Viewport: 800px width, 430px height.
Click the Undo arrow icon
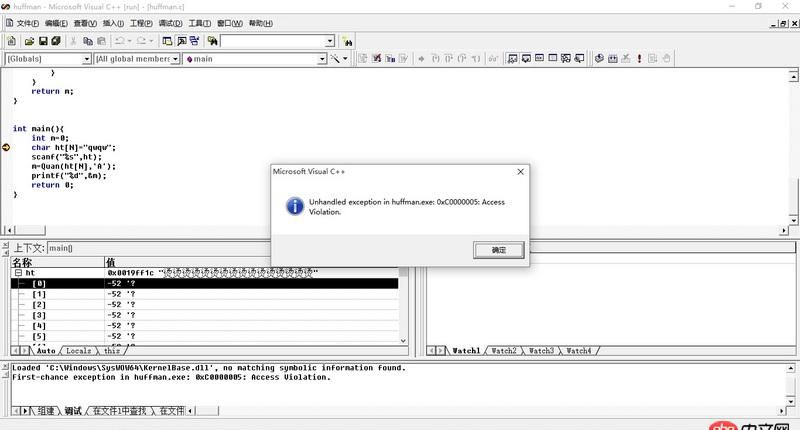coord(120,41)
